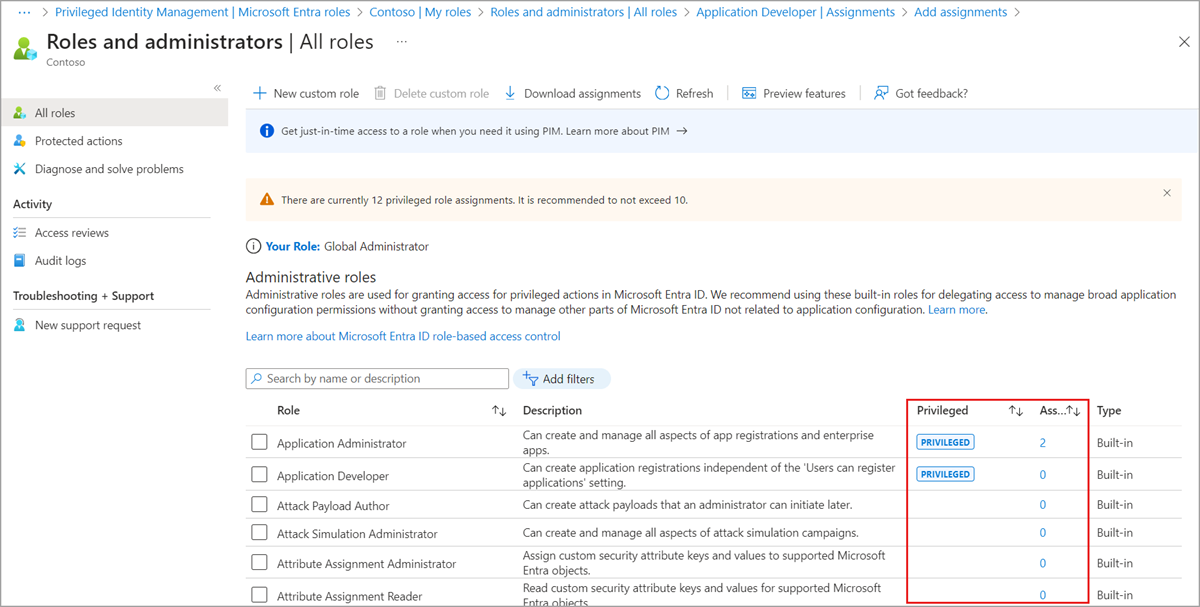
Task: Click the Download assignments arrow icon
Action: (510, 93)
